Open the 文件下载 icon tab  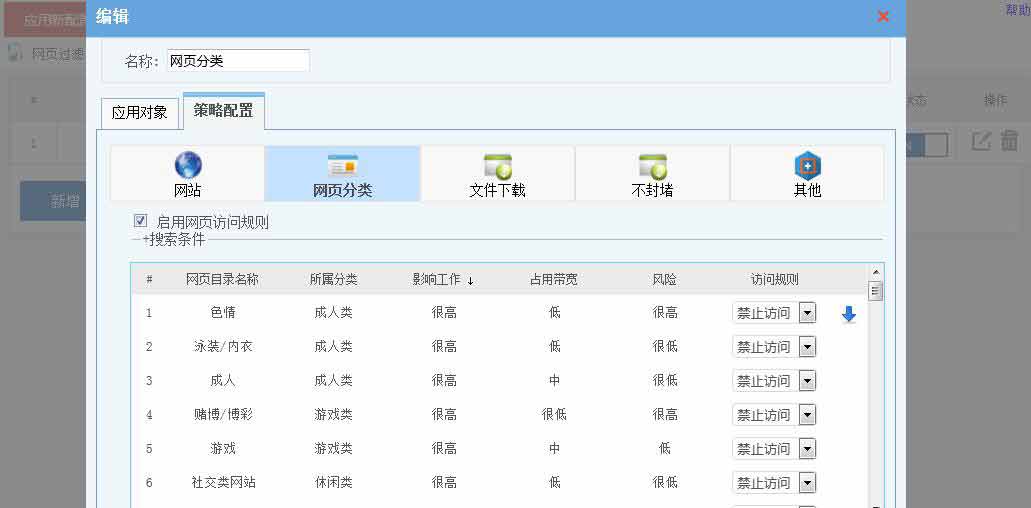tap(497, 166)
